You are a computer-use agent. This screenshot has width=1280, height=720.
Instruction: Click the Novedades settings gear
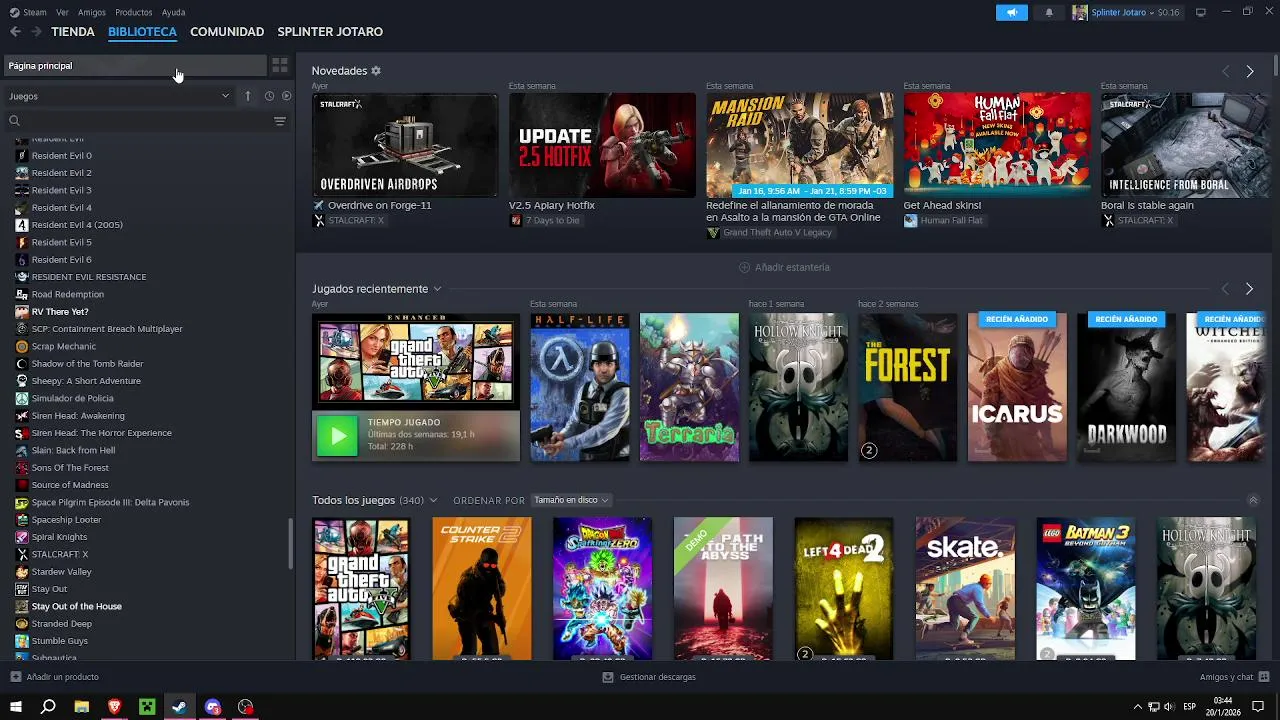(376, 71)
